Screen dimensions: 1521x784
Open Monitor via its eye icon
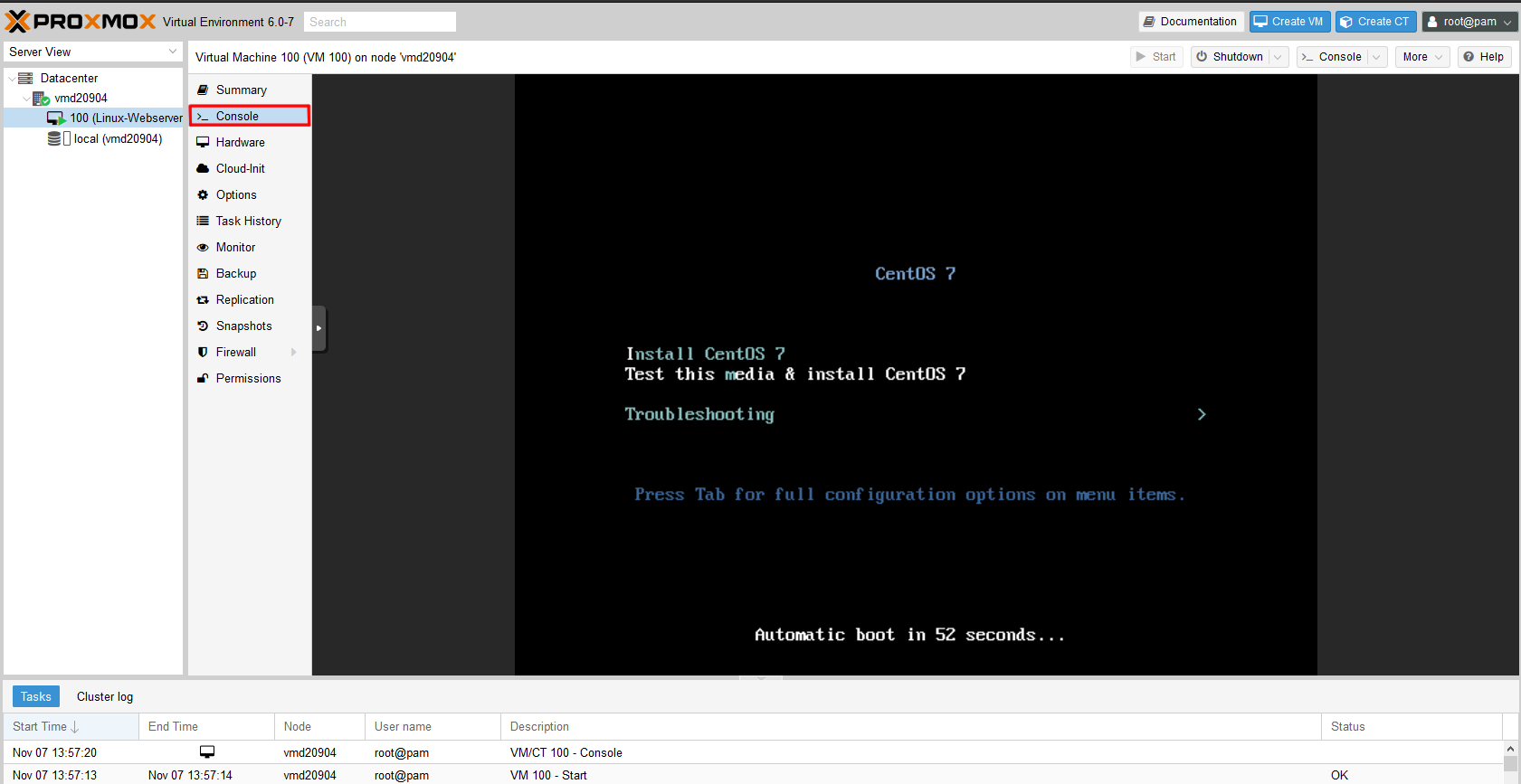(x=203, y=247)
